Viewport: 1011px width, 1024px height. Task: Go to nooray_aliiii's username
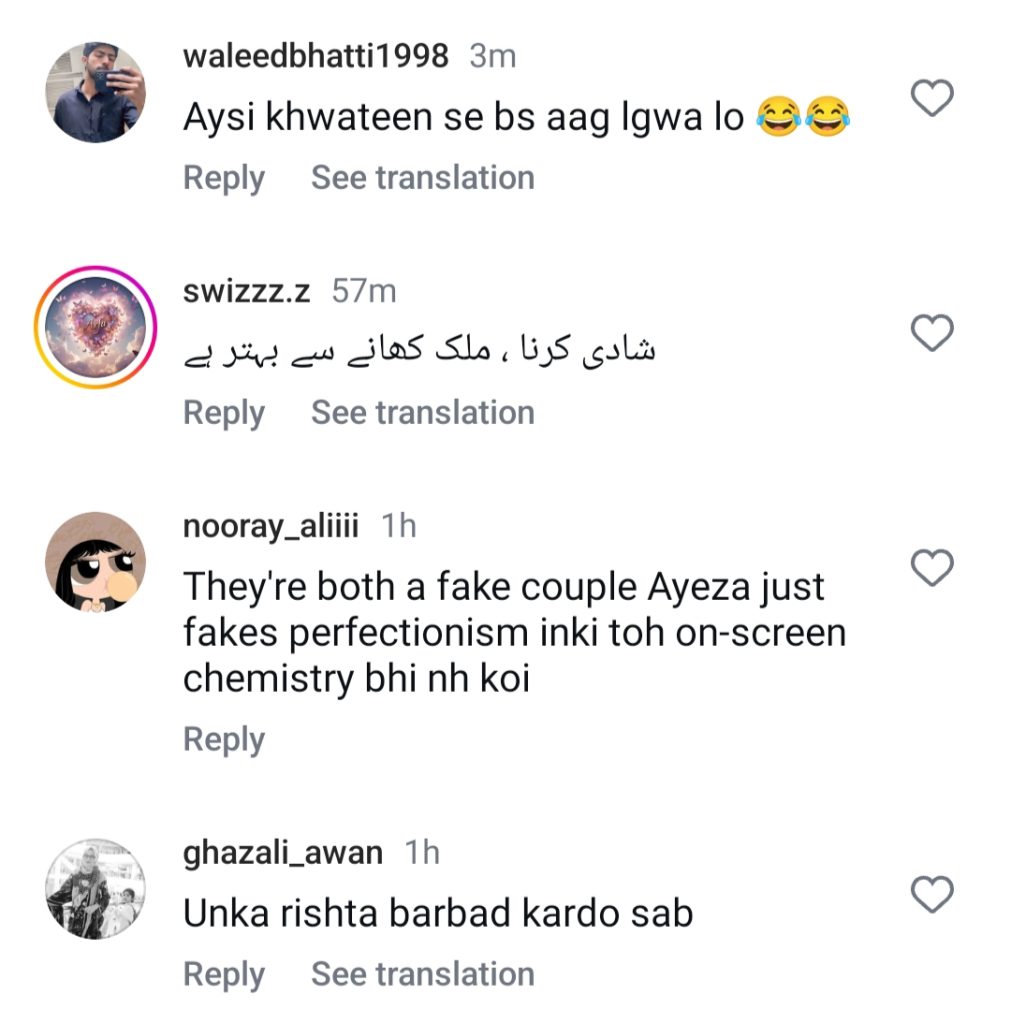pos(271,526)
